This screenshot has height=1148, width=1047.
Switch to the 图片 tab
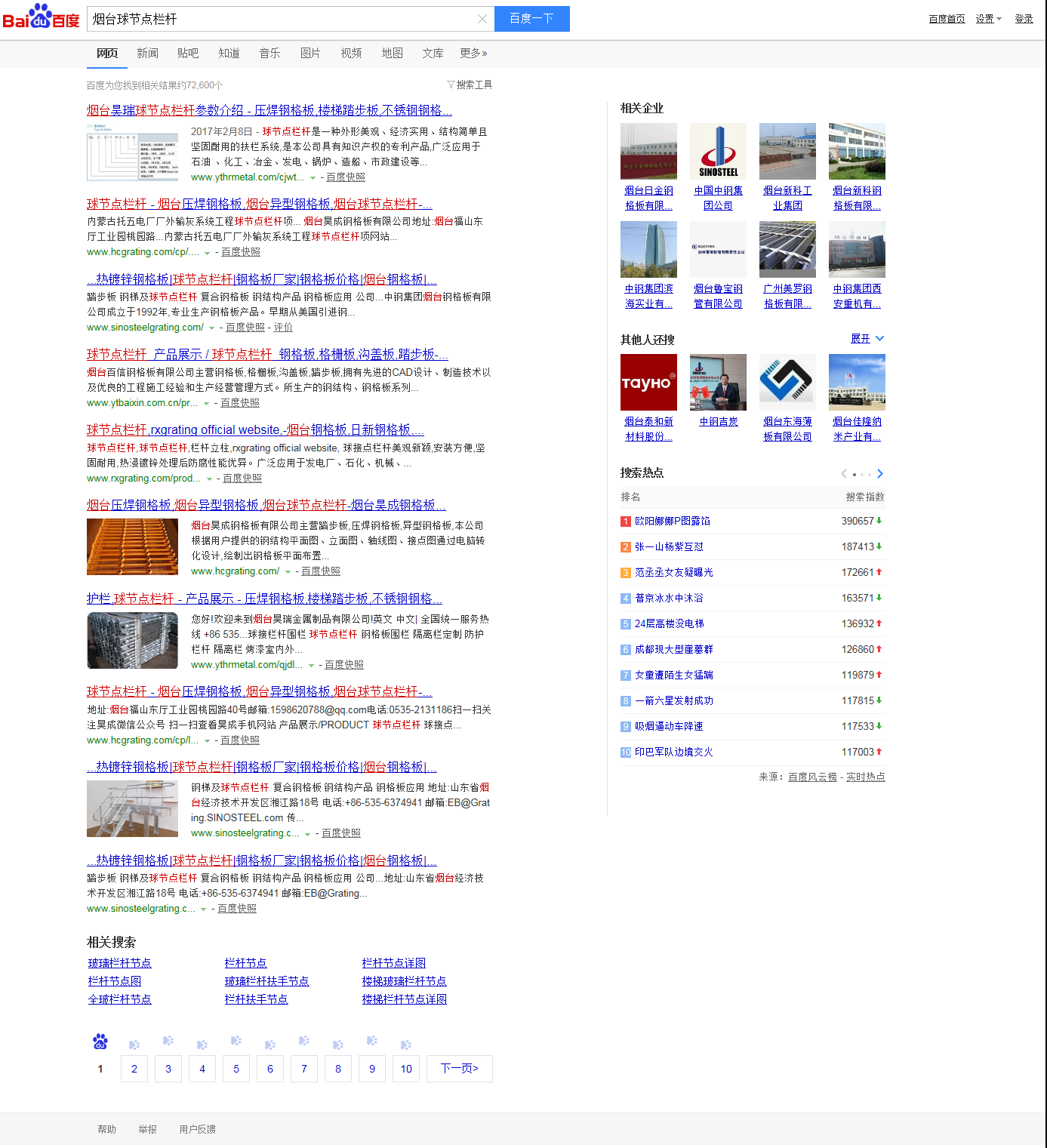coord(310,53)
